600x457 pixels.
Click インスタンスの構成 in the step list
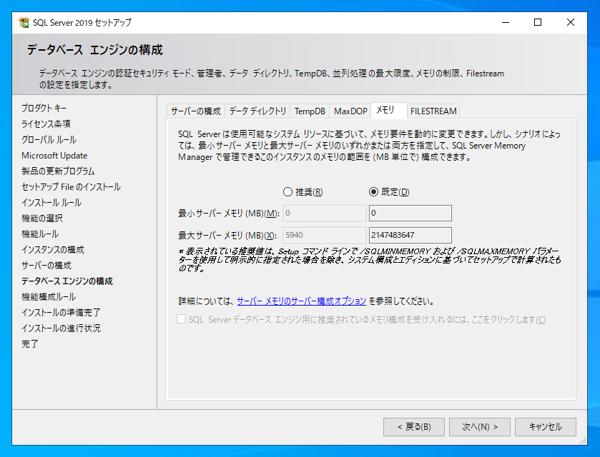tap(52, 250)
